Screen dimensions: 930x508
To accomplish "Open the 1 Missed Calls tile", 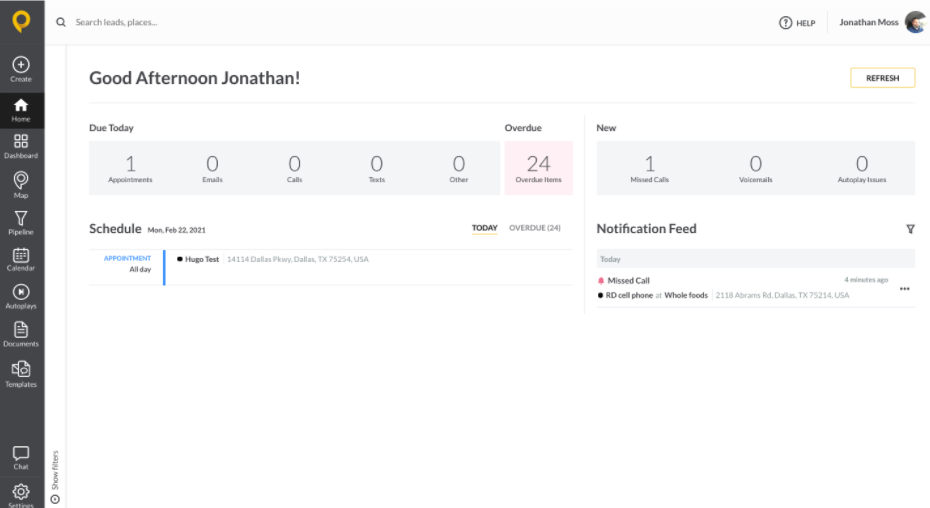I will click(x=649, y=168).
